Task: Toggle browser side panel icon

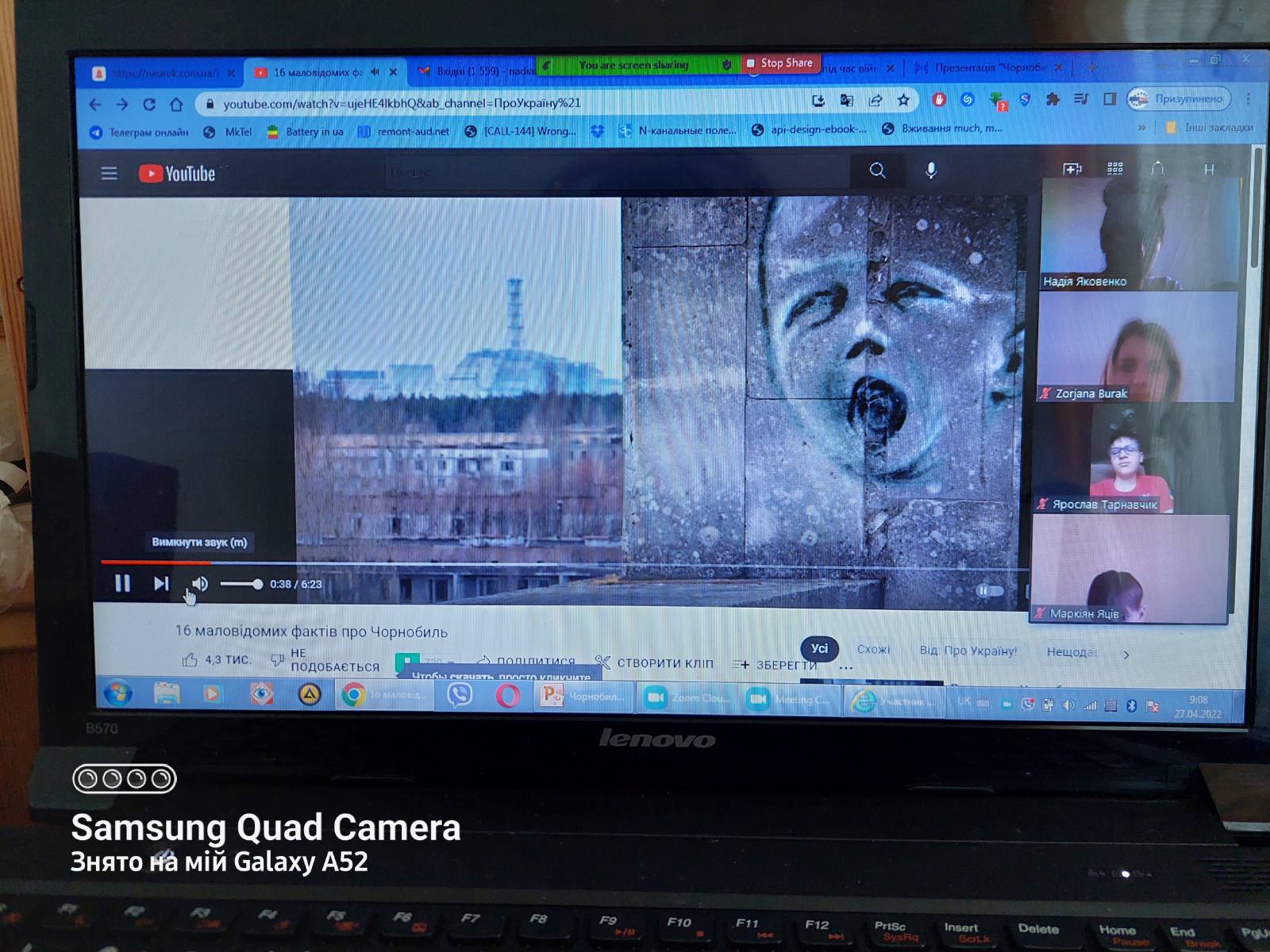Action: tap(1109, 99)
